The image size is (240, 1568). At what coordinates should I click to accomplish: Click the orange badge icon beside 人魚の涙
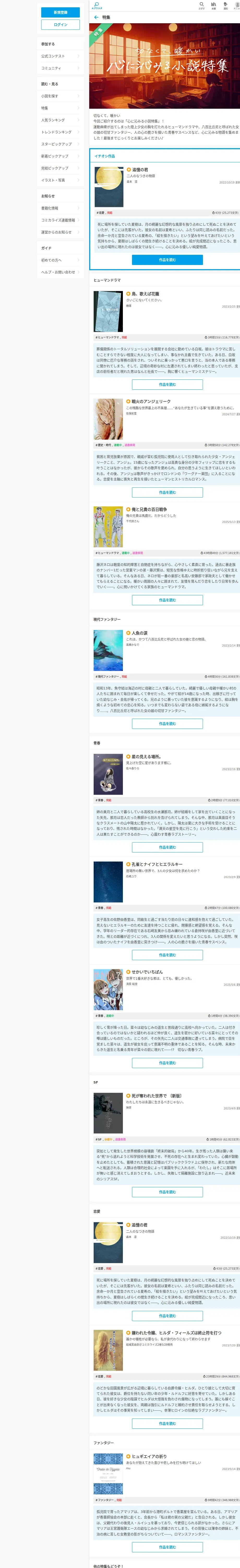click(x=128, y=633)
